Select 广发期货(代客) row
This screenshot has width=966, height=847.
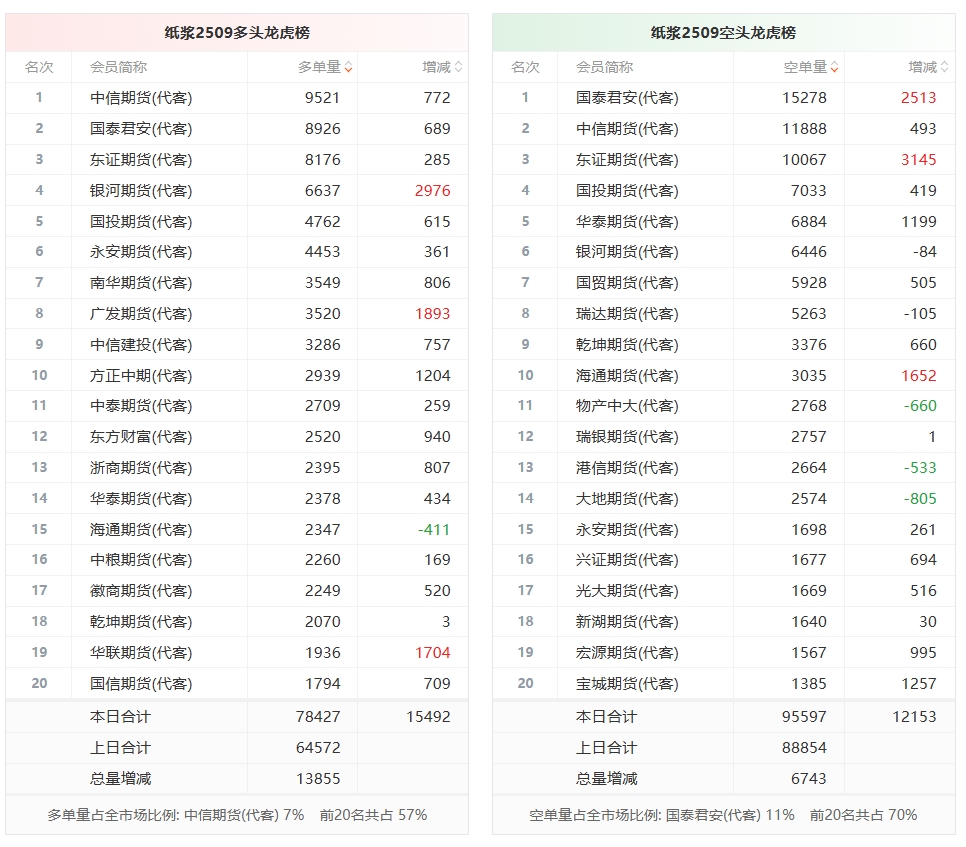pos(237,314)
